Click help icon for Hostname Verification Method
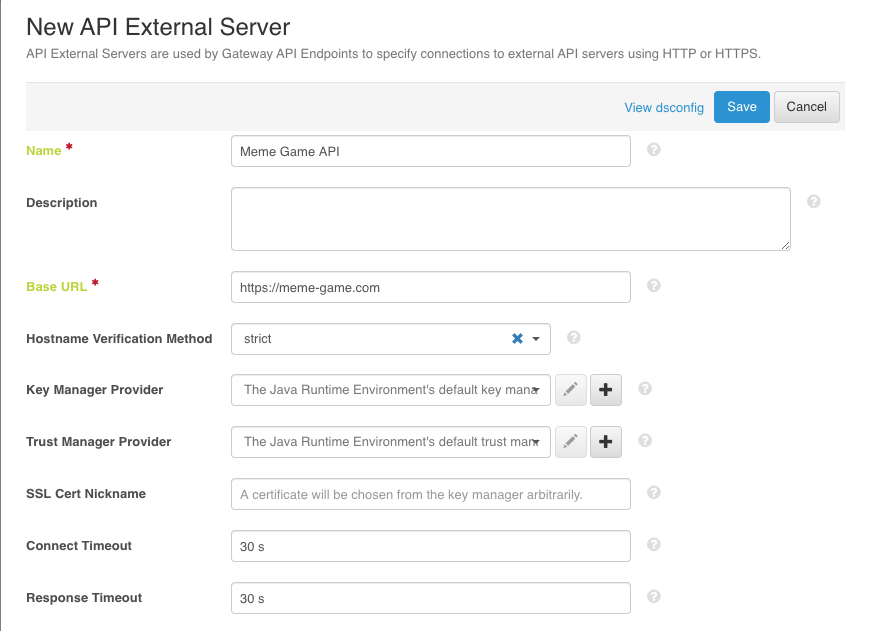The width and height of the screenshot is (869, 631). (x=574, y=338)
